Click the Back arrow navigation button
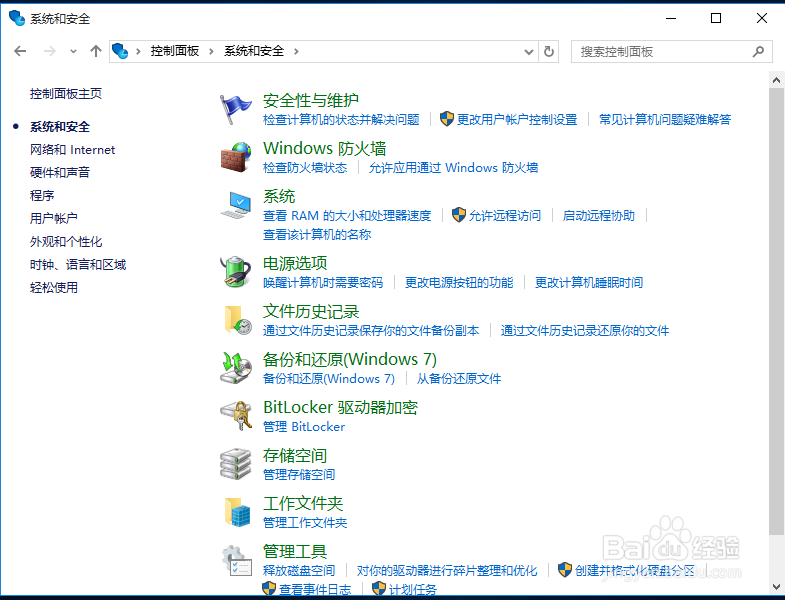 [x=20, y=51]
